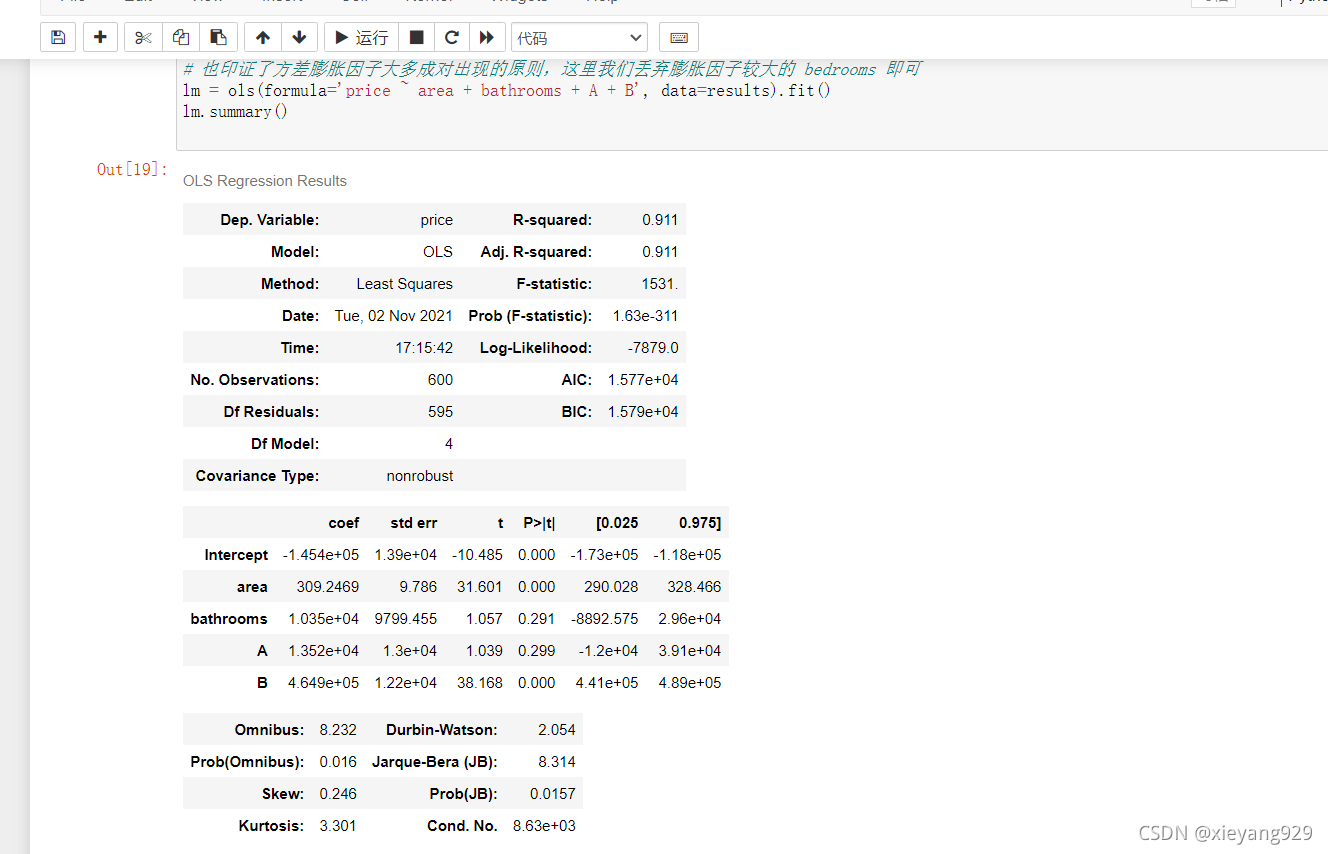Click the P>|t| column header
Image resolution: width=1328 pixels, height=854 pixels.
coord(539,523)
